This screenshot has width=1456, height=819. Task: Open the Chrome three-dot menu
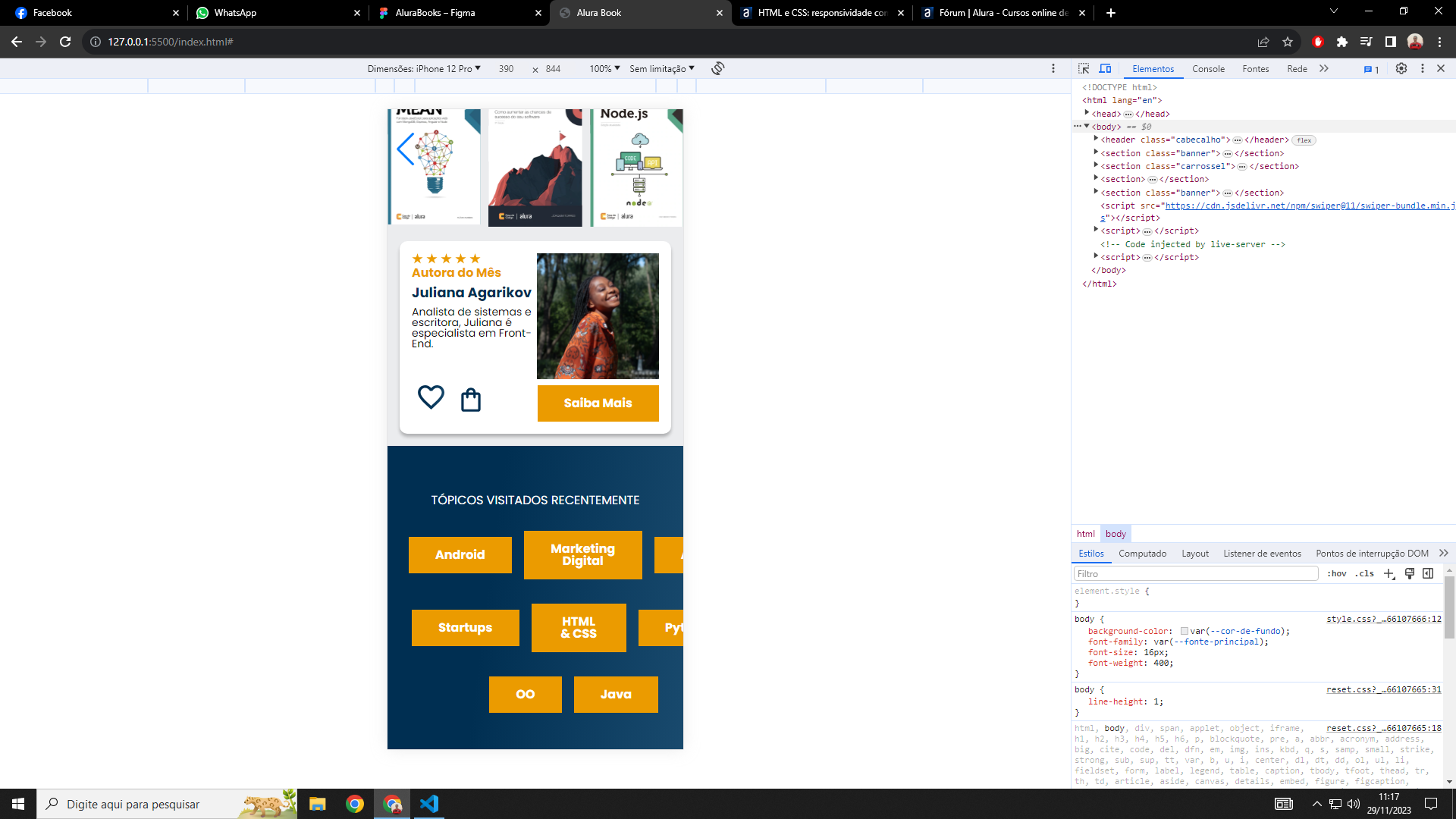[1439, 42]
